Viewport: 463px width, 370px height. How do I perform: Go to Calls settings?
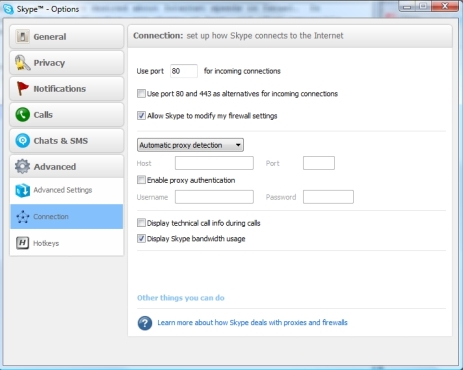pyautogui.click(x=67, y=115)
